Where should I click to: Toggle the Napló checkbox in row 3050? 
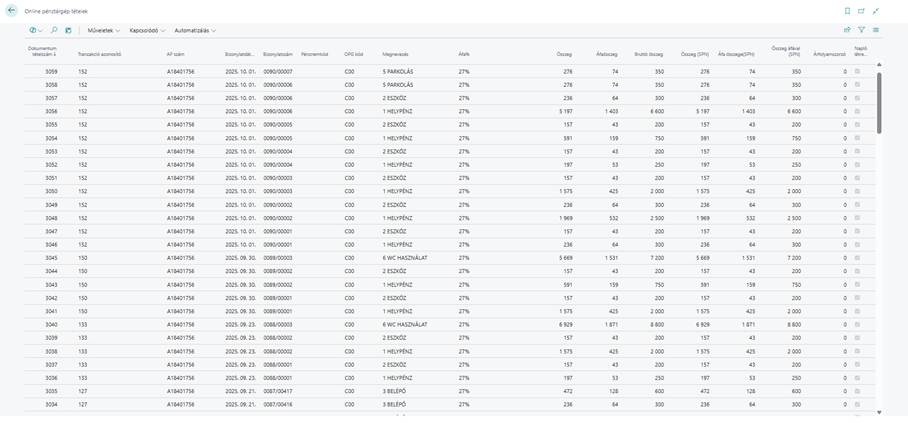(x=857, y=191)
